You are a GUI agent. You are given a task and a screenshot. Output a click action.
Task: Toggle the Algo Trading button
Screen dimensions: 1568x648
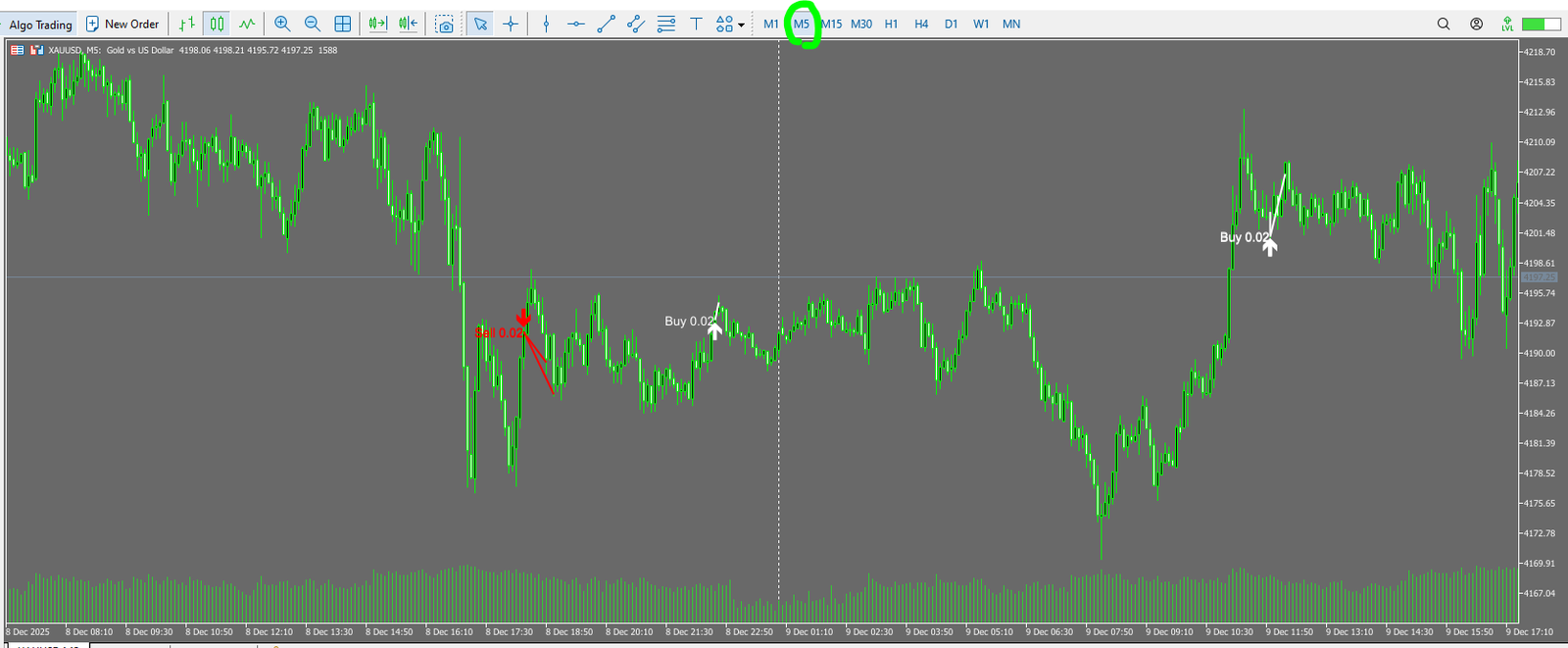tap(40, 25)
